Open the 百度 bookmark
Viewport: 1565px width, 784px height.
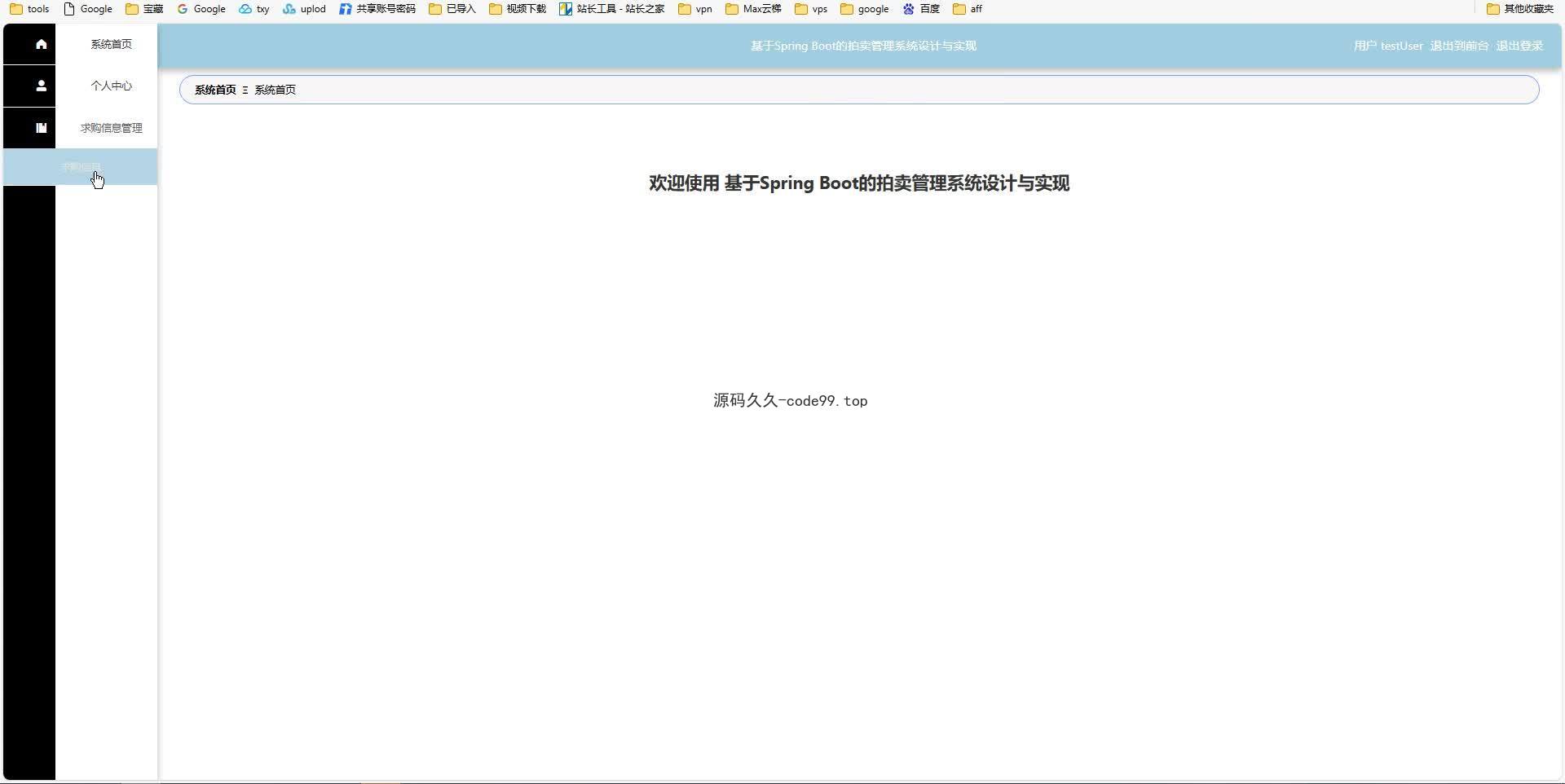point(921,9)
